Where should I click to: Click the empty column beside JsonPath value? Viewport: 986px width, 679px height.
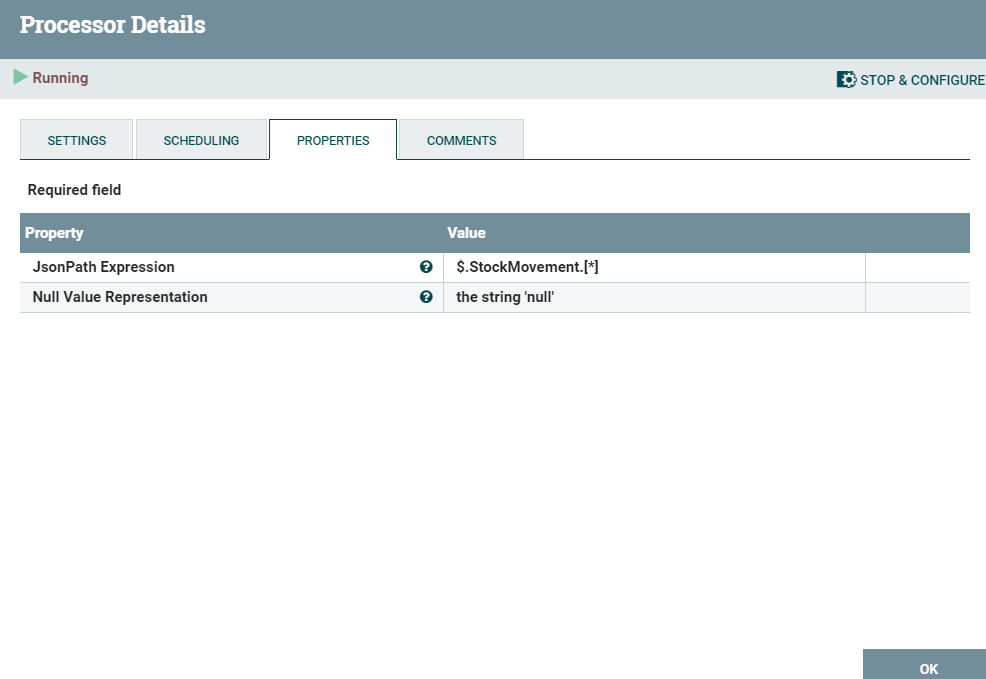[x=917, y=267]
